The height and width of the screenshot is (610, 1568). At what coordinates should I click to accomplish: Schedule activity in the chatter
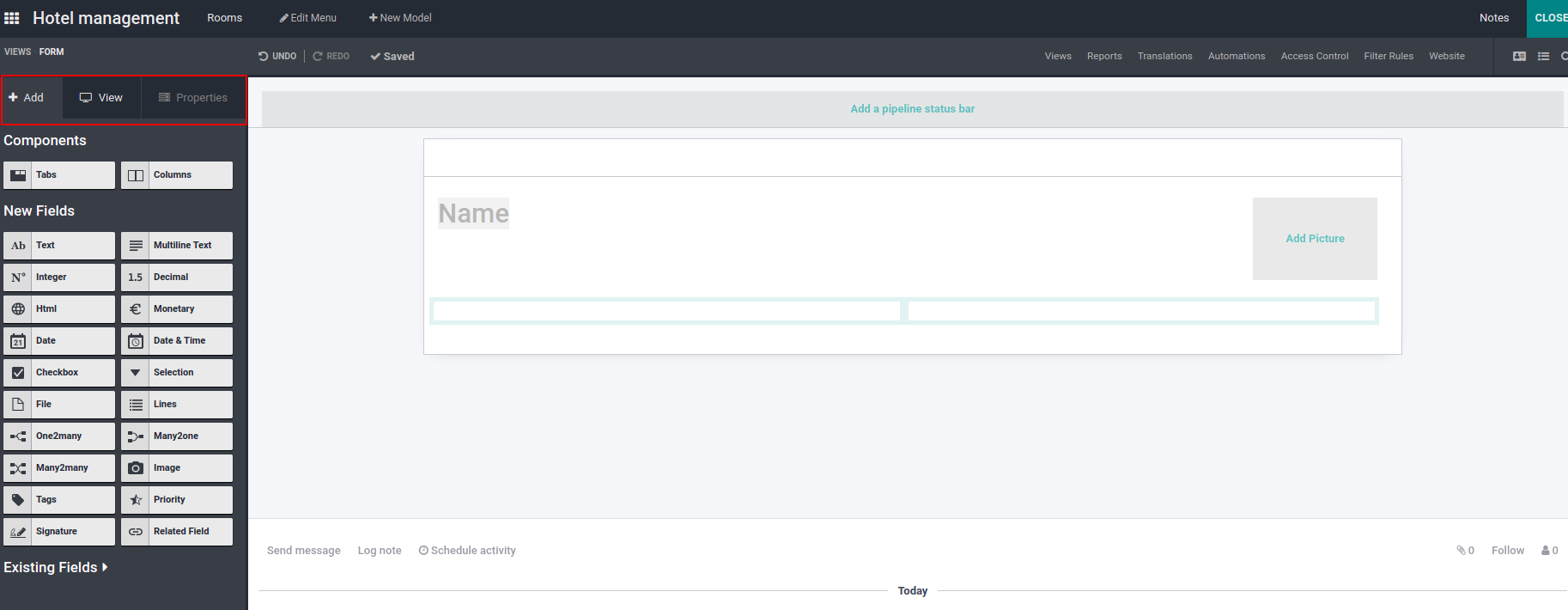467,551
